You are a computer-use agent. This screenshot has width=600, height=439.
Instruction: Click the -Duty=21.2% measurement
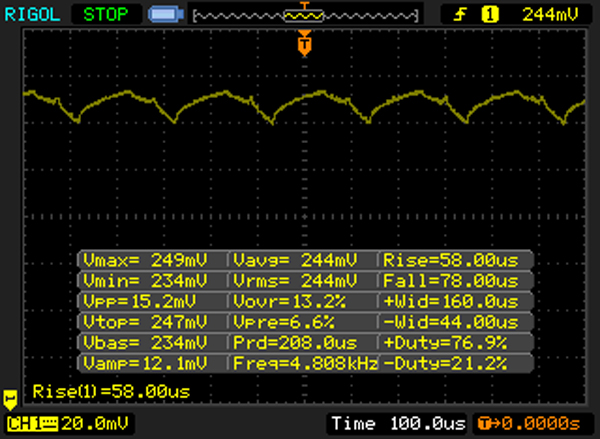445,363
